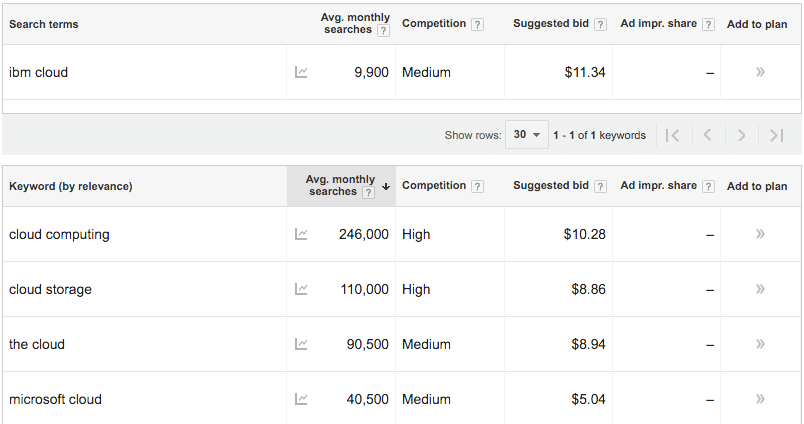Click the 246,000 searches value

tap(364, 234)
